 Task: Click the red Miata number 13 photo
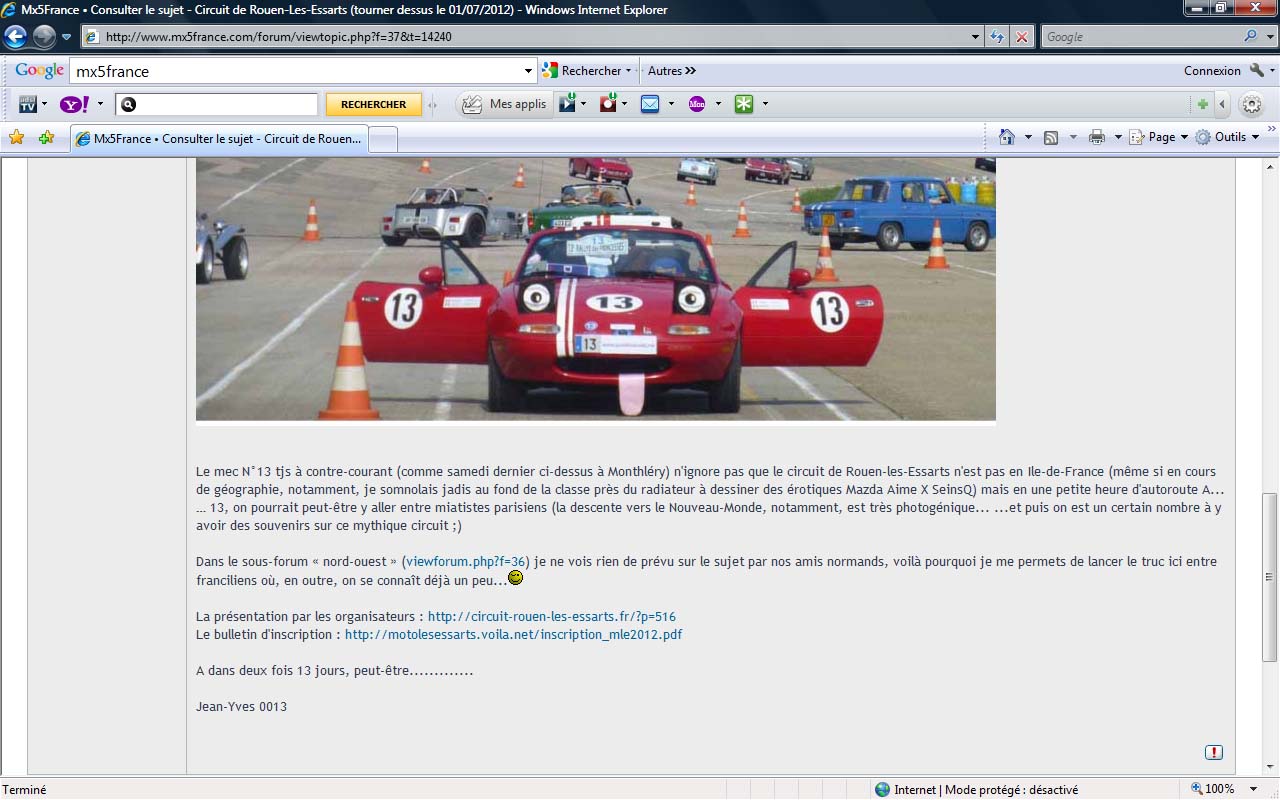(596, 288)
